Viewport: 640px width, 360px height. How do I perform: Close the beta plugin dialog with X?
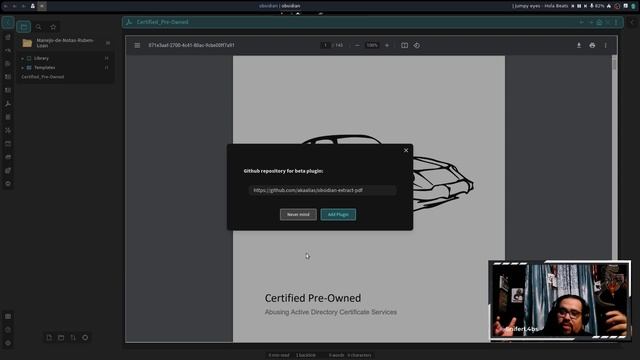coord(406,150)
